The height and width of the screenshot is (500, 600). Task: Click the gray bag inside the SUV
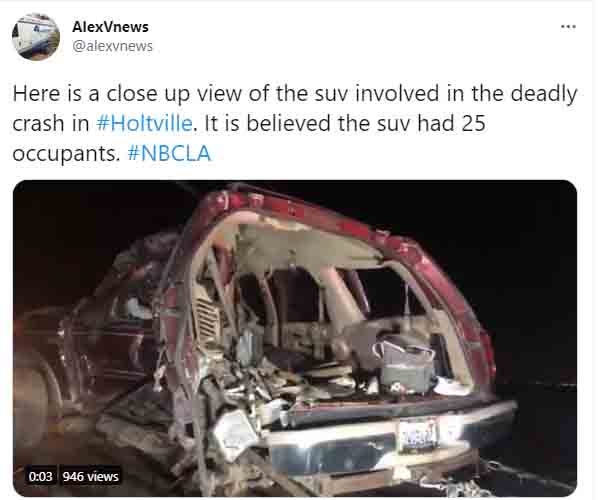pos(405,363)
